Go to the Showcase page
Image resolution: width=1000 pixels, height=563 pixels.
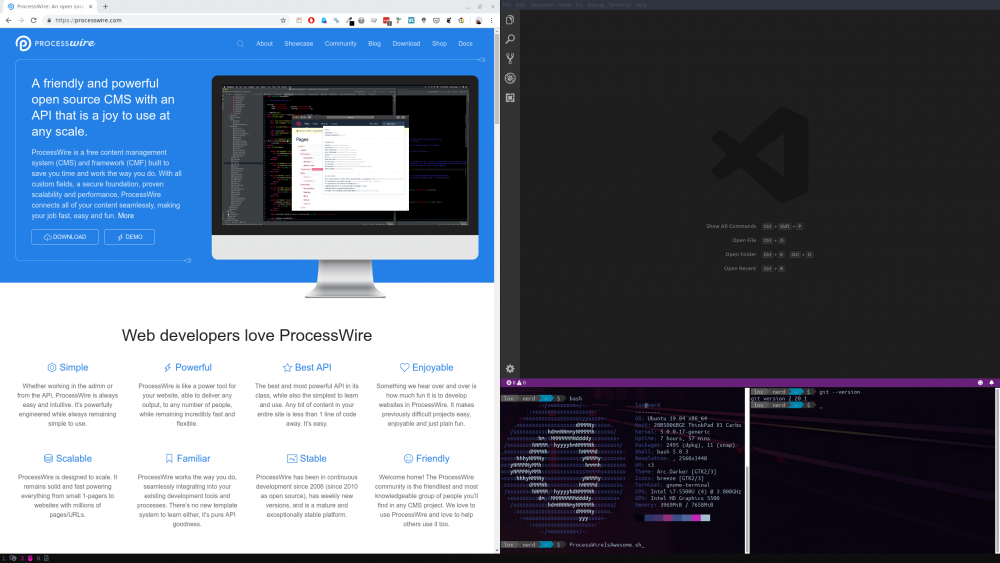click(298, 44)
